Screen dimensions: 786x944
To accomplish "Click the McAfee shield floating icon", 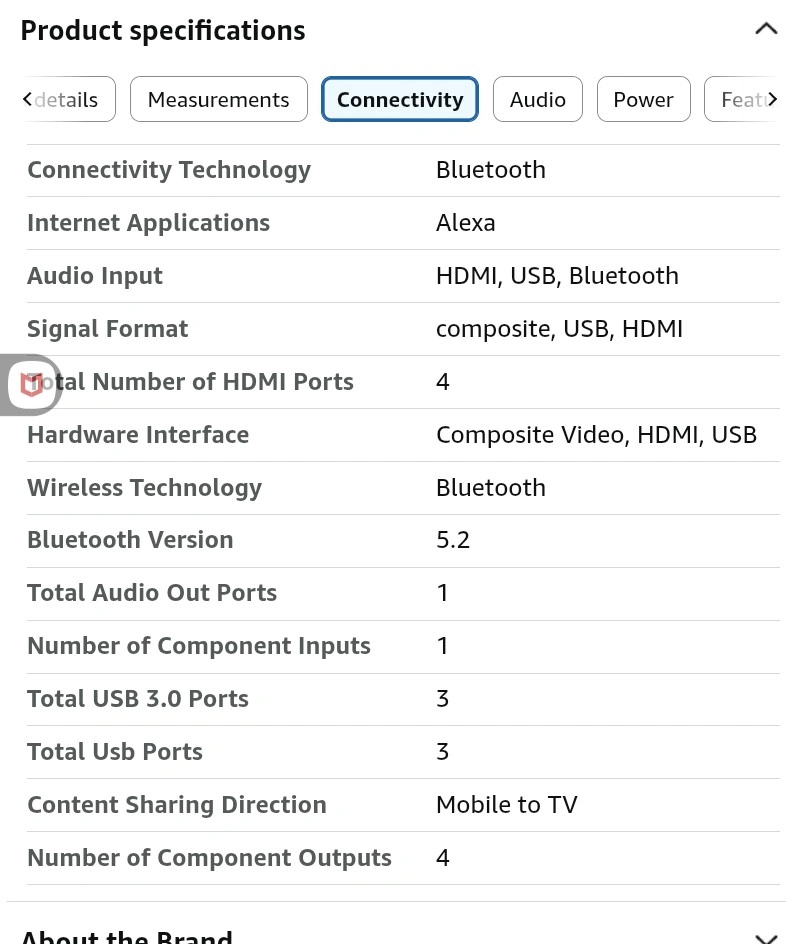I will pyautogui.click(x=31, y=384).
